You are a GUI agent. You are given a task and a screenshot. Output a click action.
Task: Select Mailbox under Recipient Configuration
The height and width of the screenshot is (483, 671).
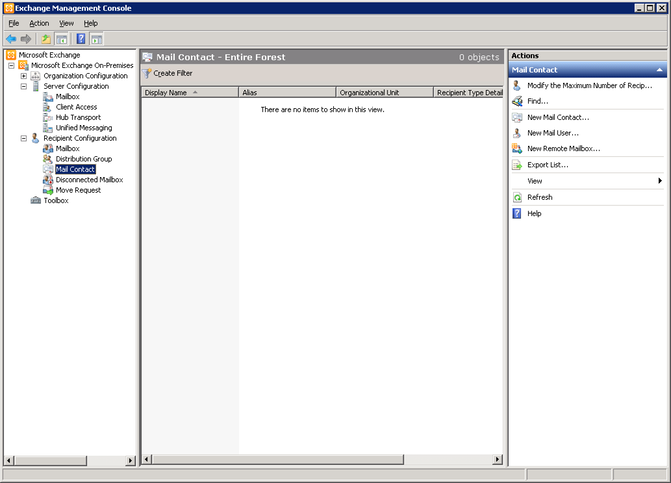click(x=68, y=148)
